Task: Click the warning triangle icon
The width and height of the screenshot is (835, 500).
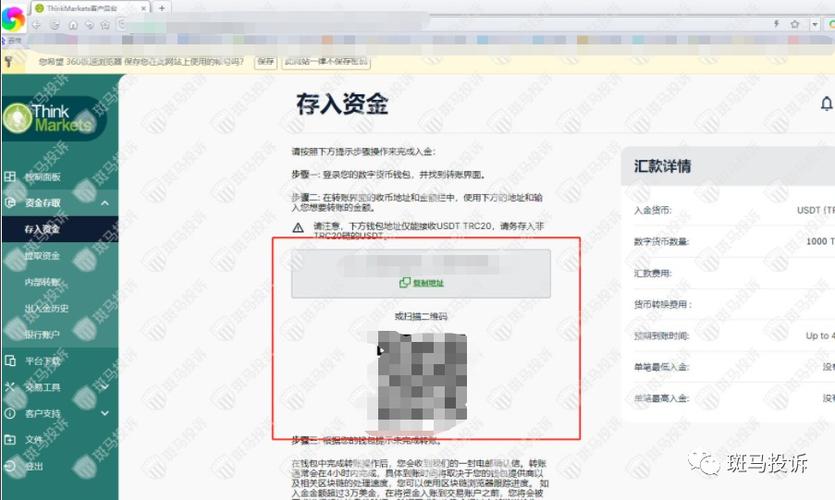Action: pos(298,228)
